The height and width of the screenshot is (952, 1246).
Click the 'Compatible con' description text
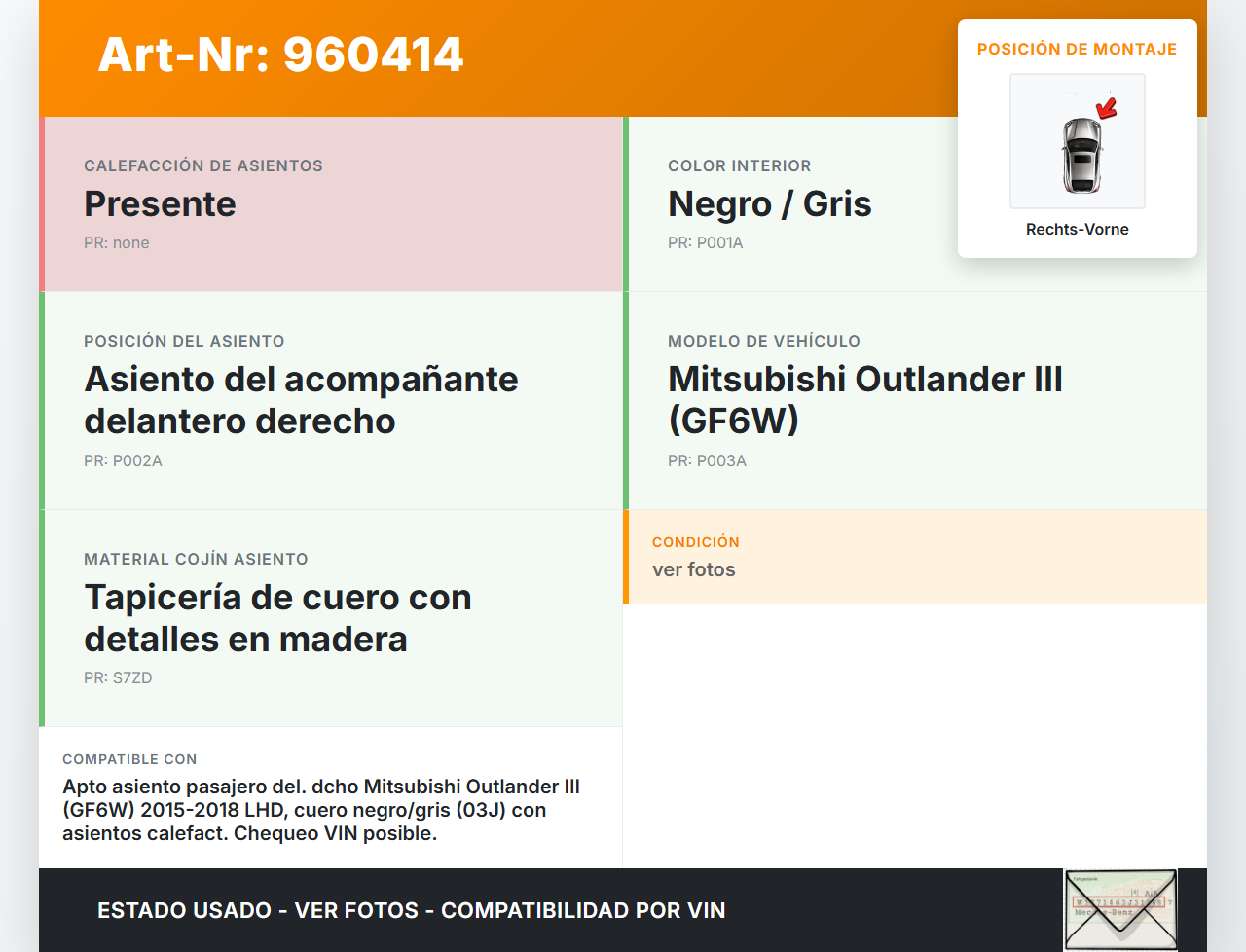321,810
